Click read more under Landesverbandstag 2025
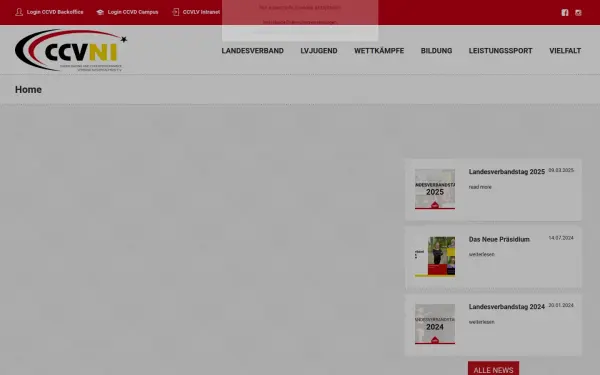The image size is (600, 375). (480, 187)
